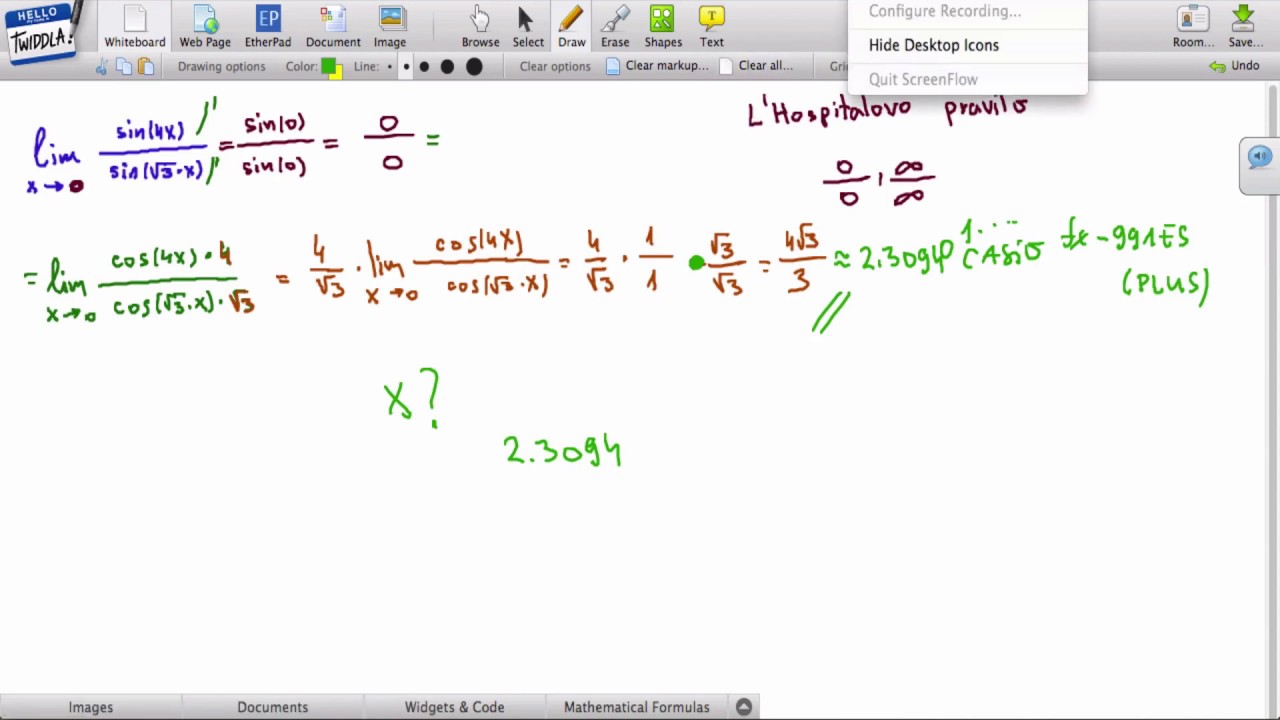Open the Images bottom panel
This screenshot has height=720, width=1280.
click(x=91, y=707)
